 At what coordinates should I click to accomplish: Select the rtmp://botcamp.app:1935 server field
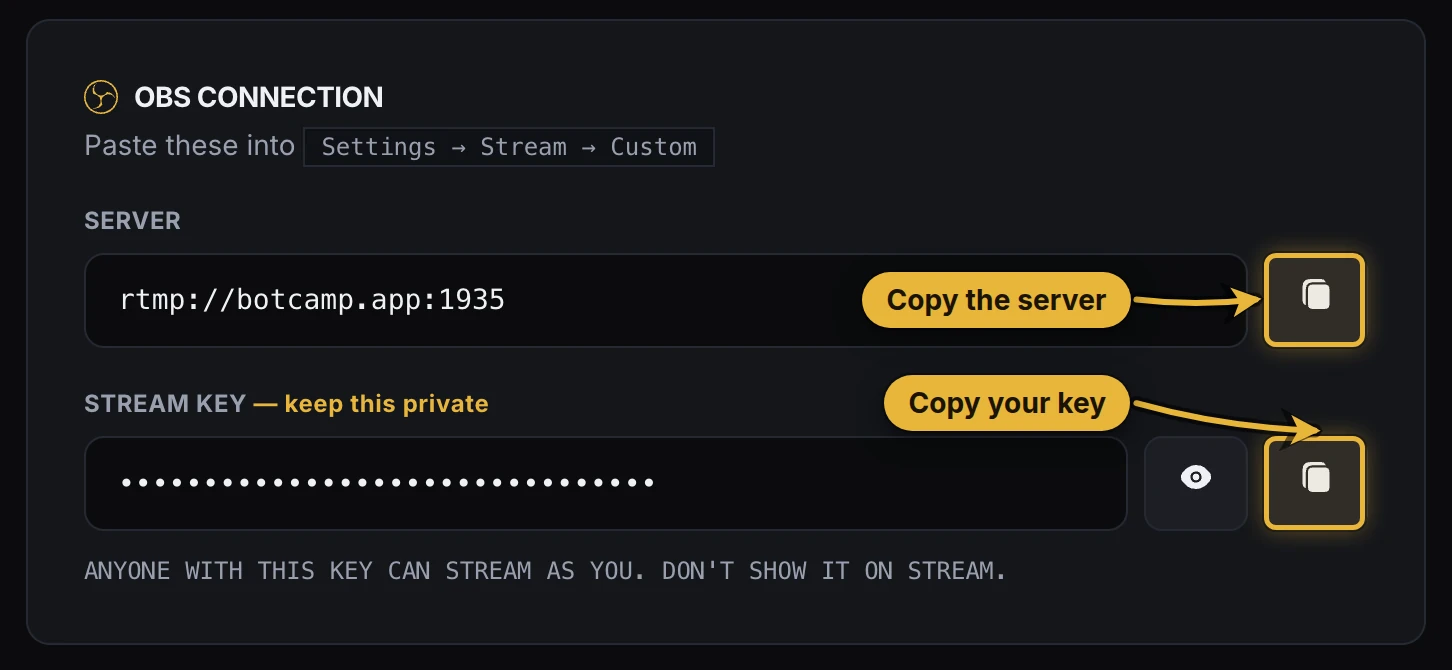point(665,300)
